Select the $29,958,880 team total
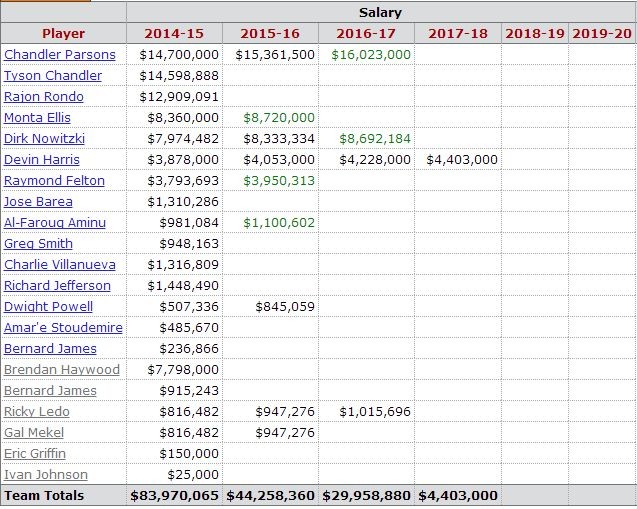637x509 pixels. [366, 496]
